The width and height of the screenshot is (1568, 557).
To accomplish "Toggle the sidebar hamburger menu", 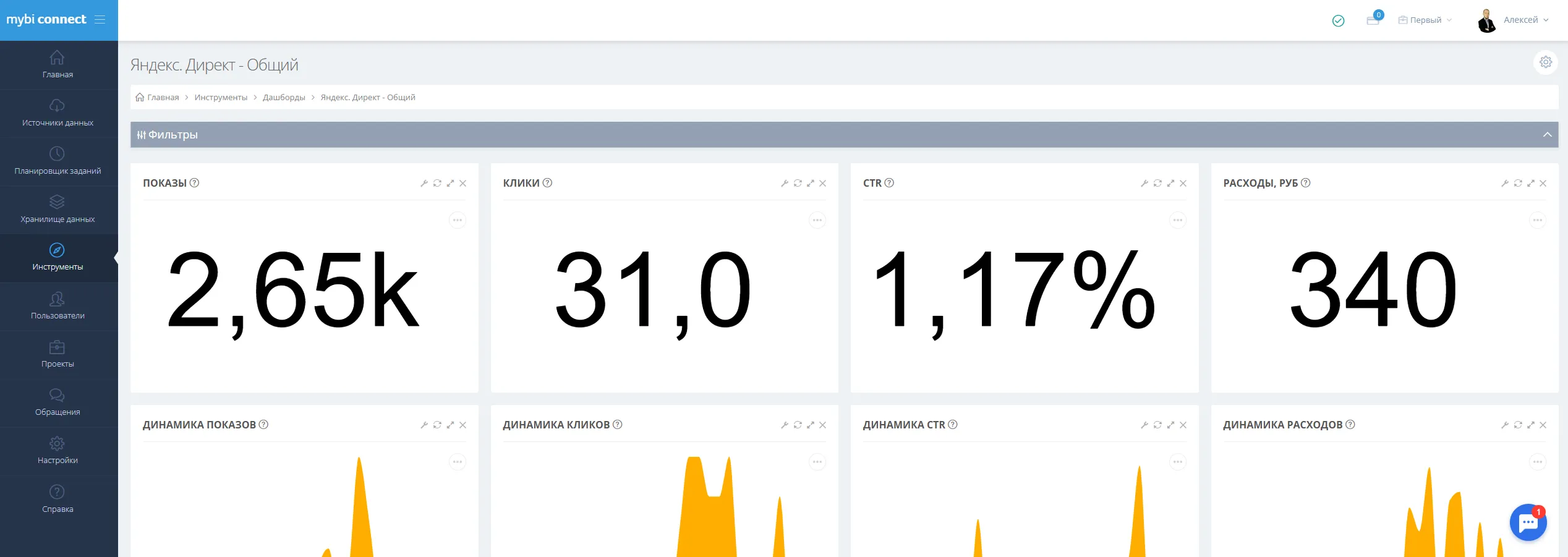I will click(100, 20).
